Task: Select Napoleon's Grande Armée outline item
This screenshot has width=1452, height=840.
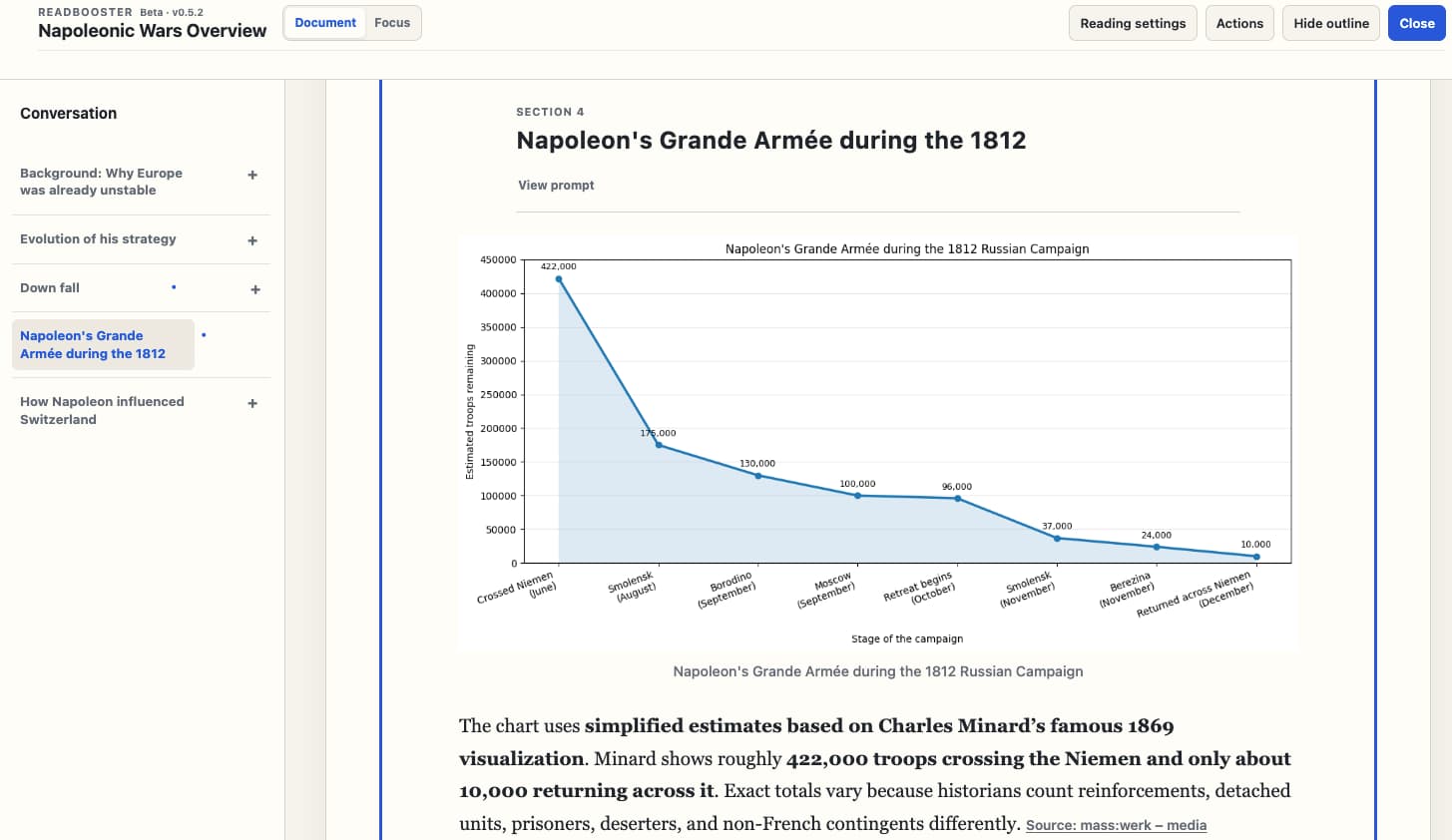Action: click(x=103, y=344)
